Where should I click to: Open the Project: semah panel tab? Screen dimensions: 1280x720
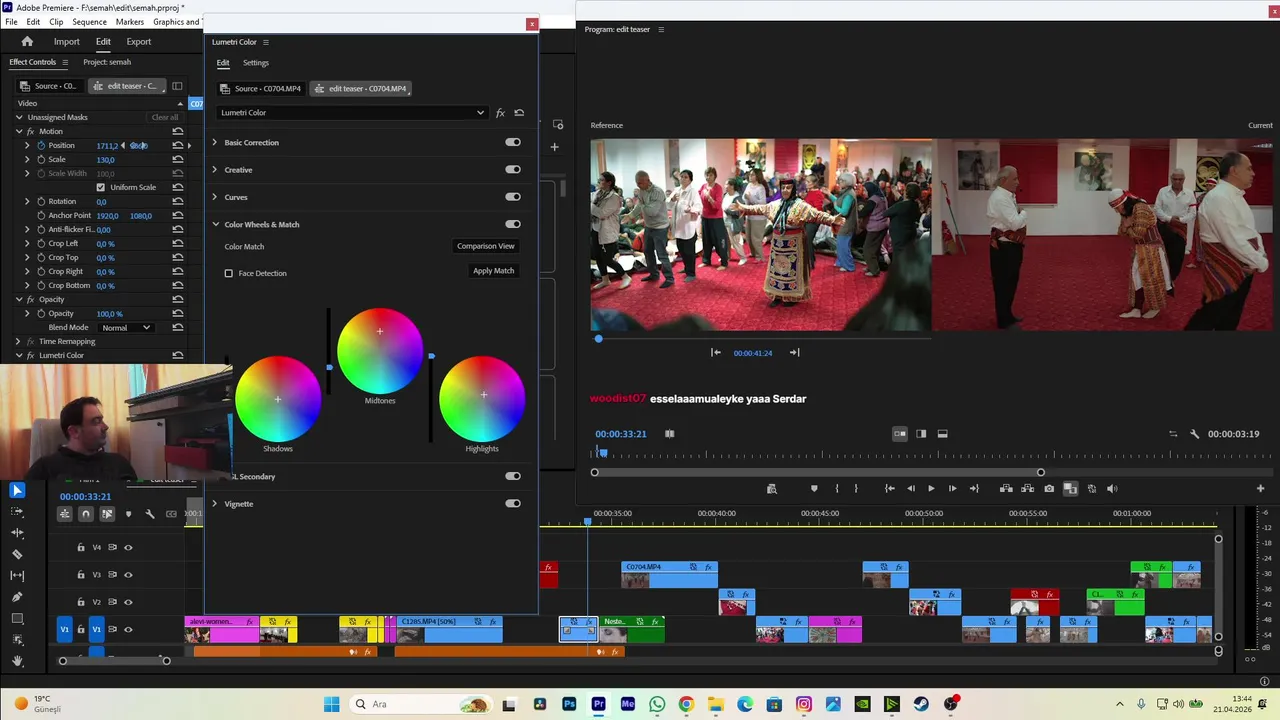(107, 62)
